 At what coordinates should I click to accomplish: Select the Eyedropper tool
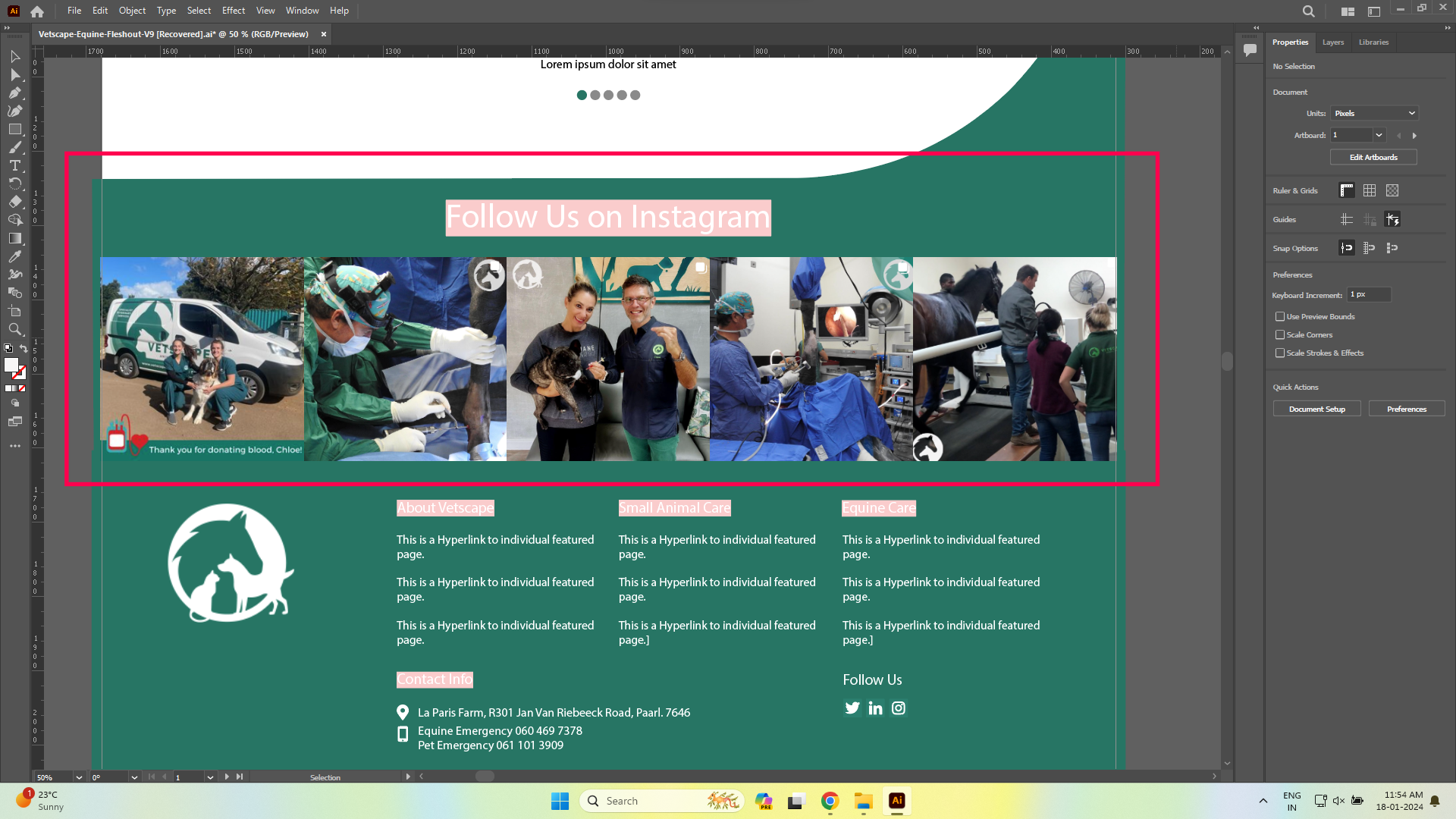point(14,256)
